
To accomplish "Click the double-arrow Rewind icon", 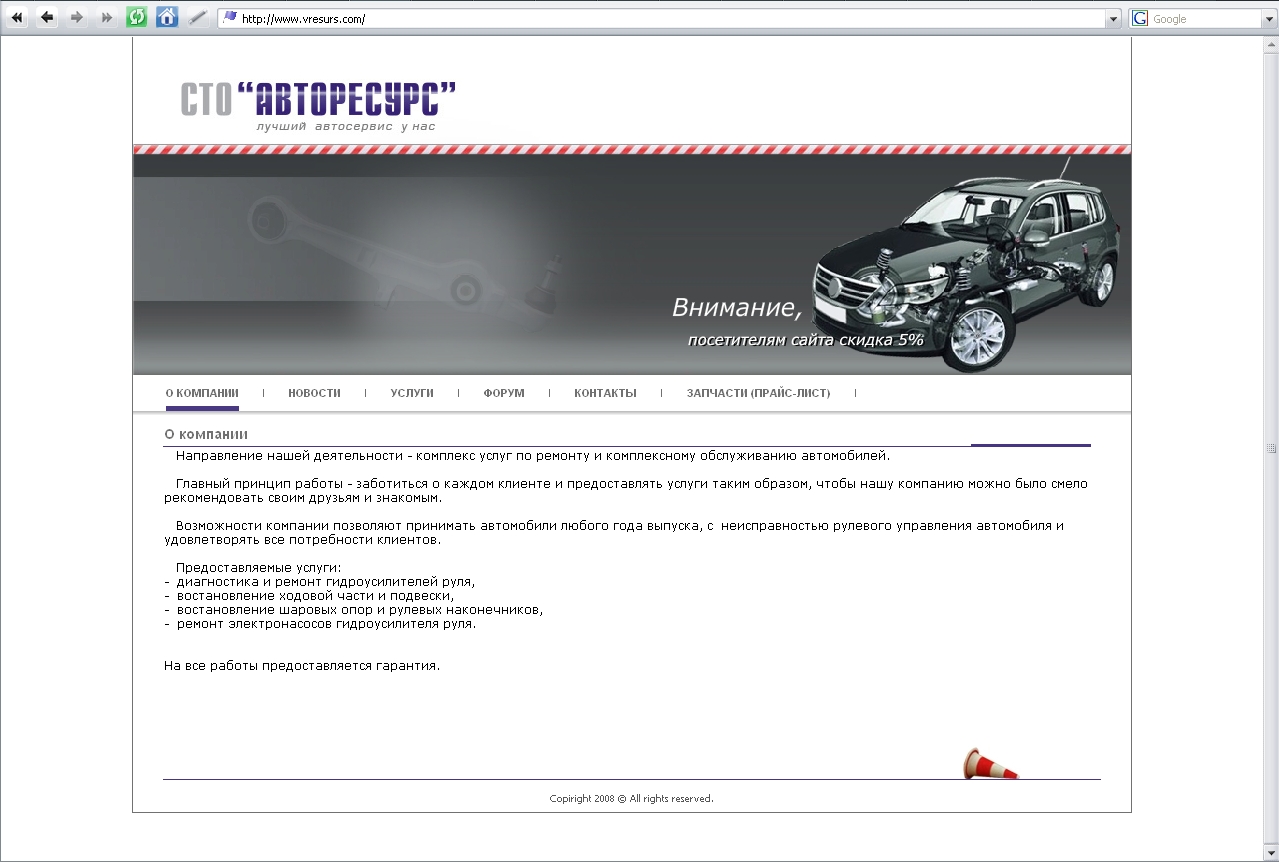I will 16,17.
